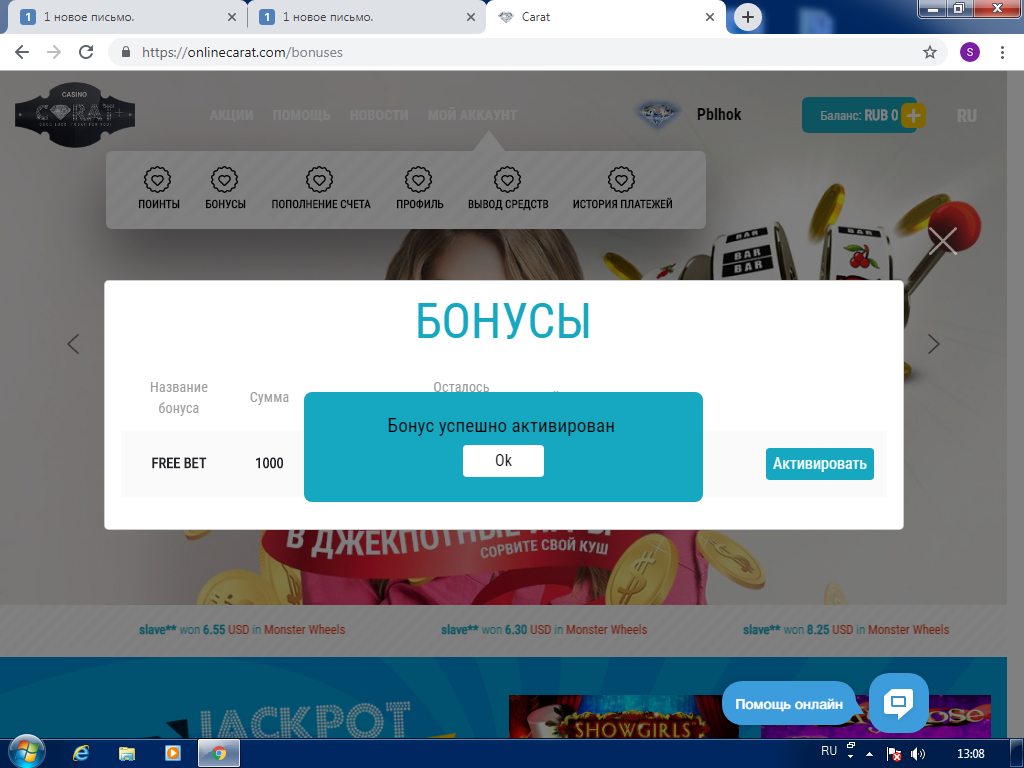
Task: Go to previous banner slide arrow
Action: [73, 344]
